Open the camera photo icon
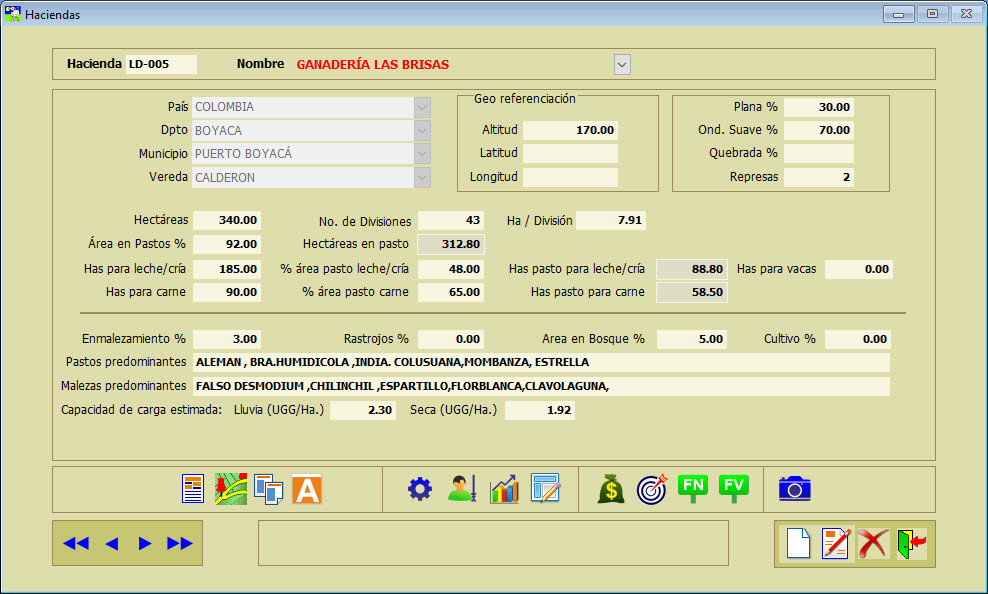 (794, 488)
